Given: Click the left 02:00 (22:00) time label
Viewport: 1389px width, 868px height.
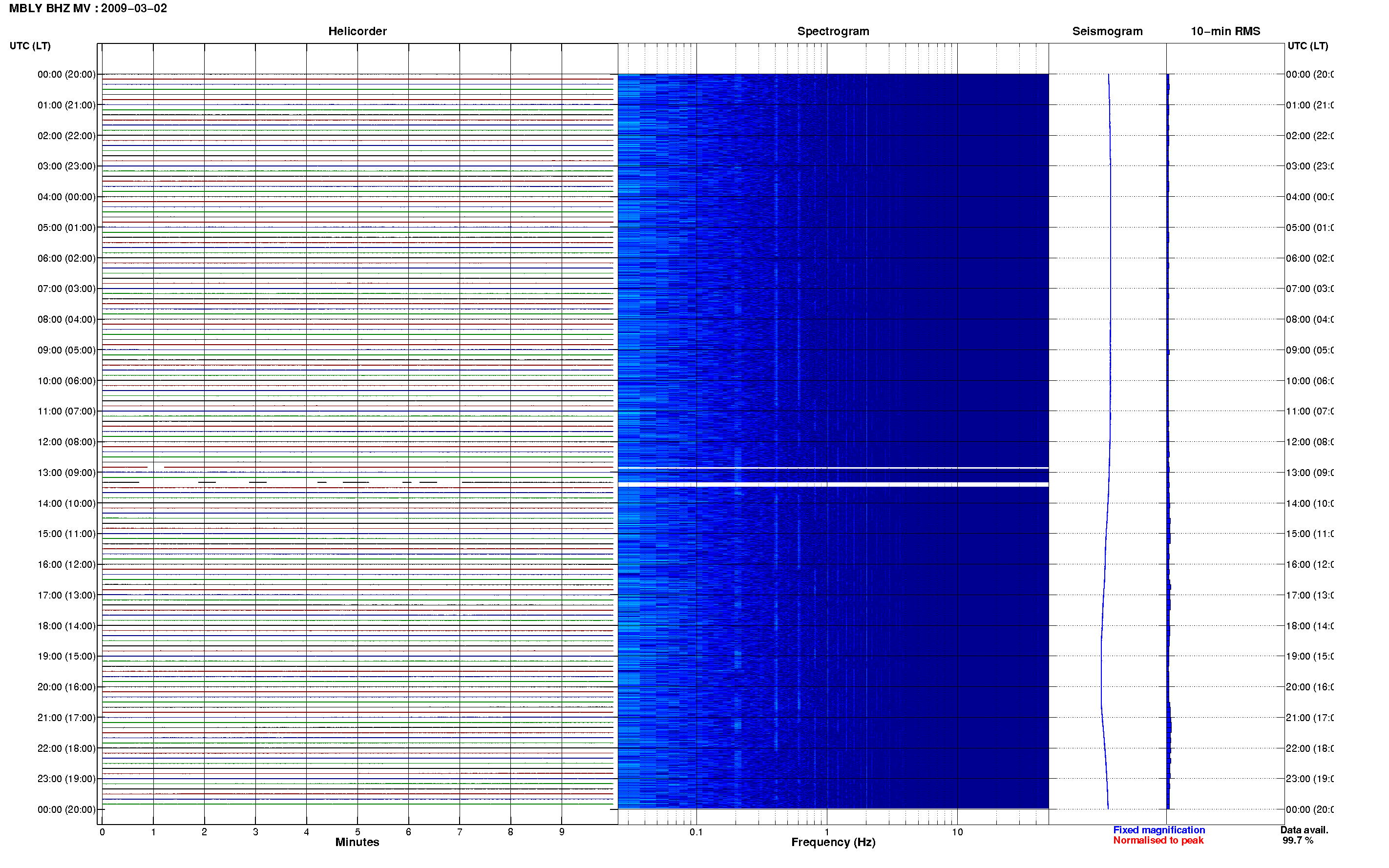Looking at the screenshot, I should [x=66, y=136].
